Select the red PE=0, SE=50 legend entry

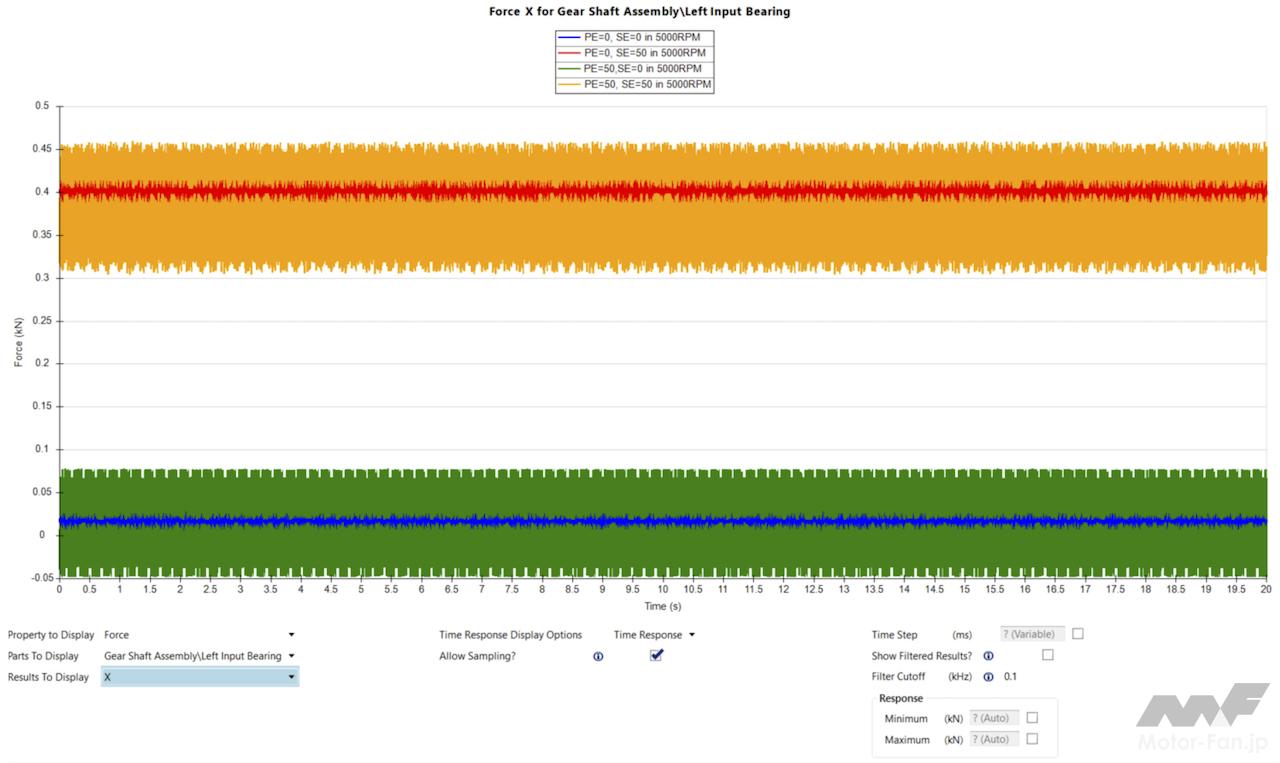(x=635, y=53)
